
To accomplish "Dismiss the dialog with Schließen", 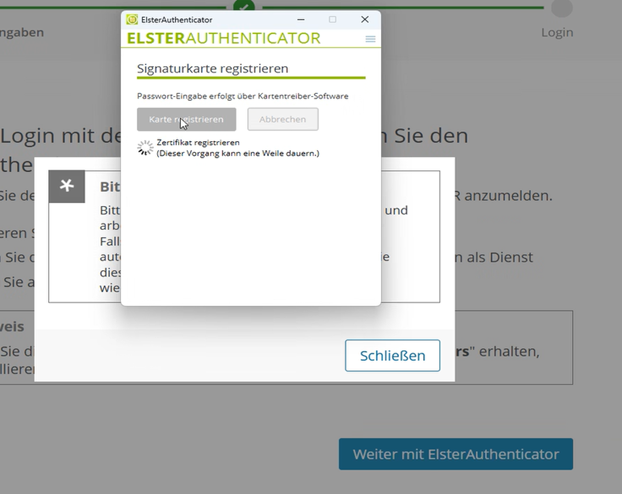I will (x=392, y=355).
